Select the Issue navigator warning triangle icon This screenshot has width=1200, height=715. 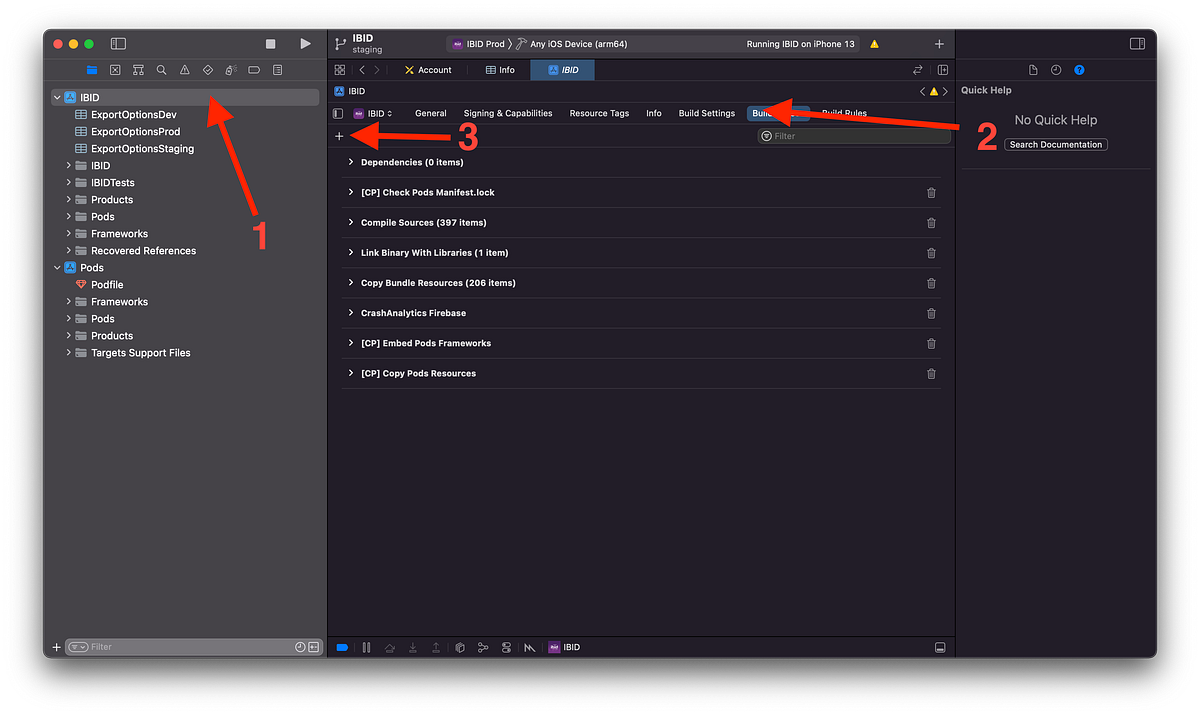(x=184, y=70)
